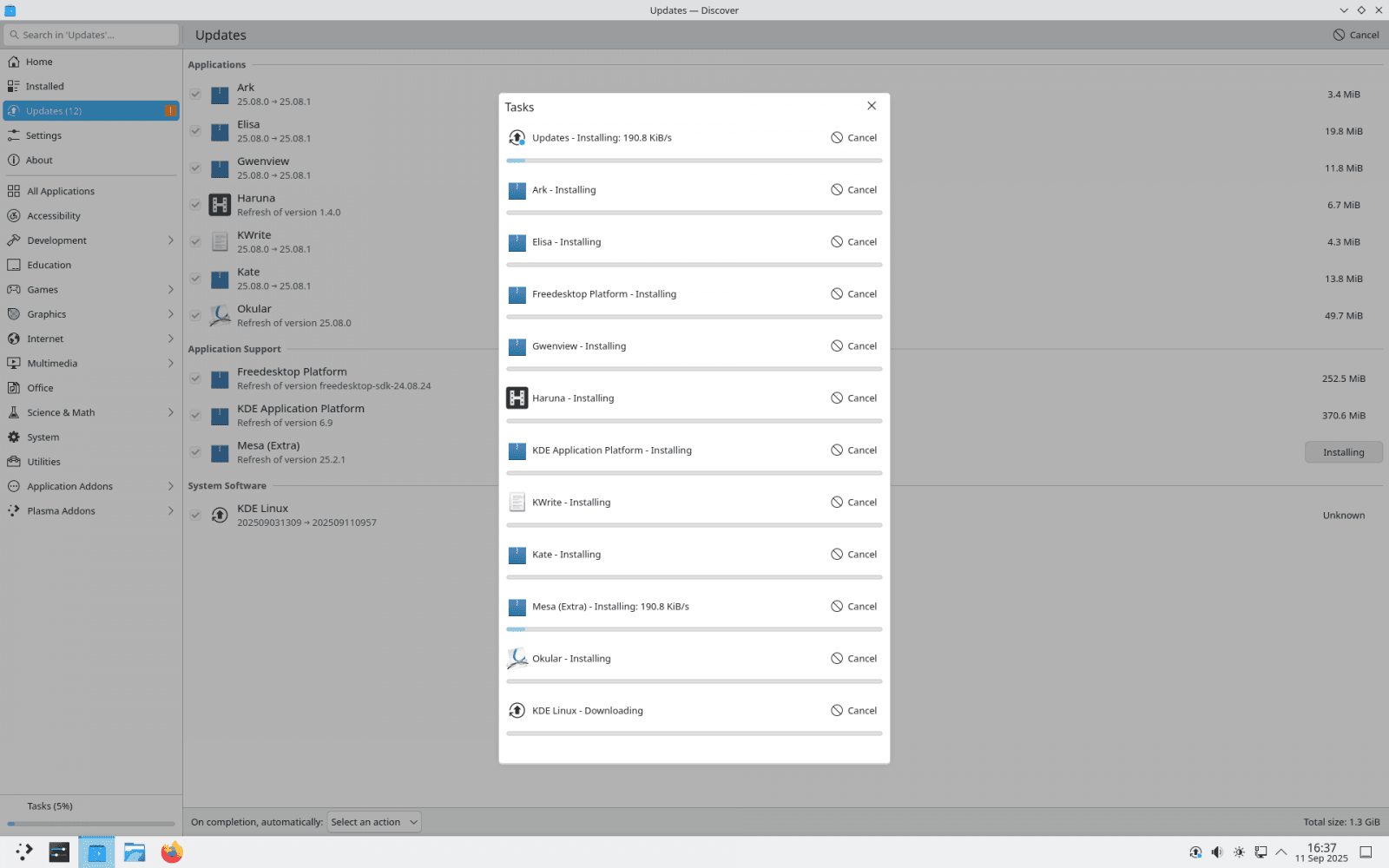Click the Mesa (Extra) progress bar
Viewport: 1389px width, 868px height.
coord(694,629)
